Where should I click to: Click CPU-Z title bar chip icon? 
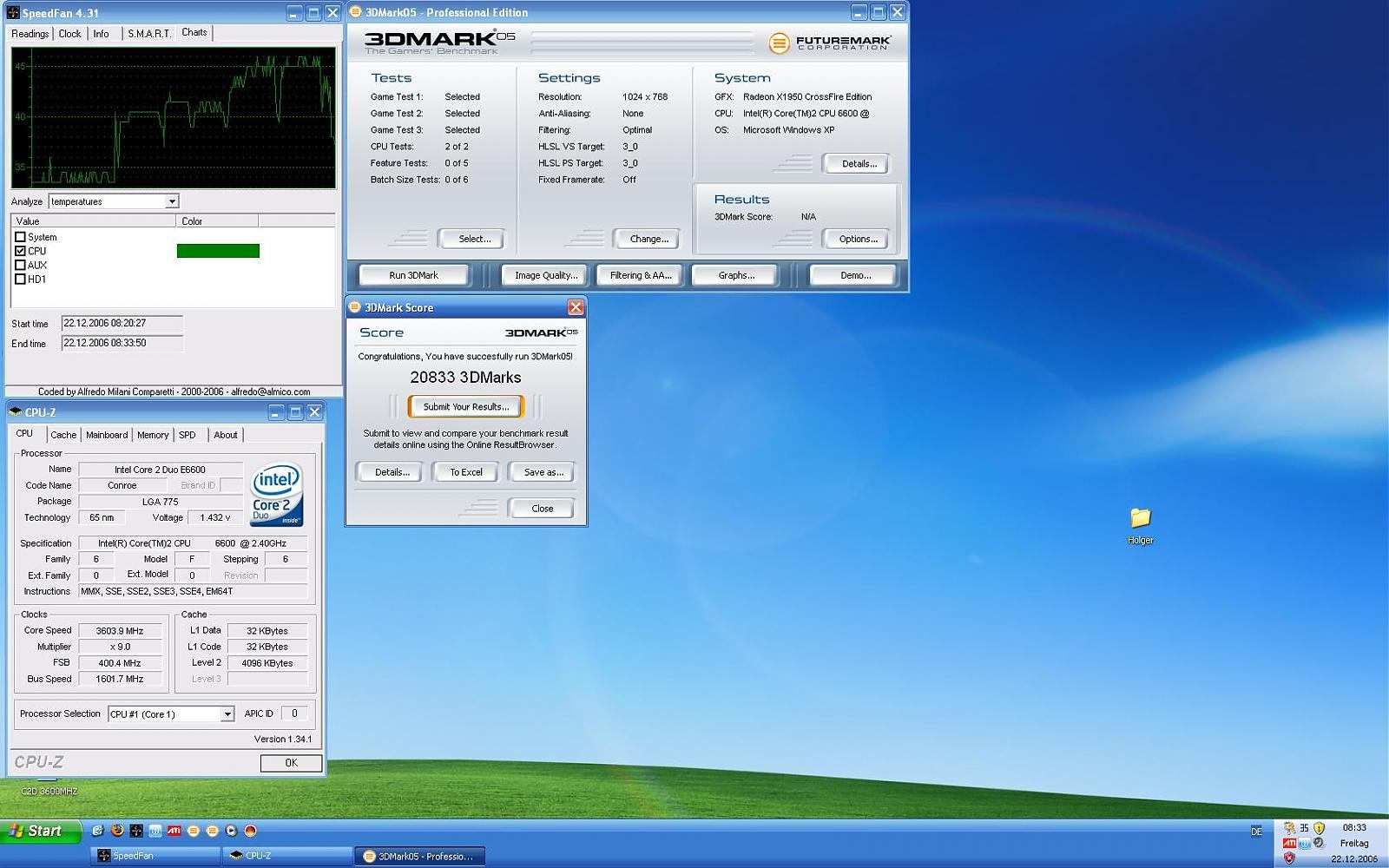point(15,412)
